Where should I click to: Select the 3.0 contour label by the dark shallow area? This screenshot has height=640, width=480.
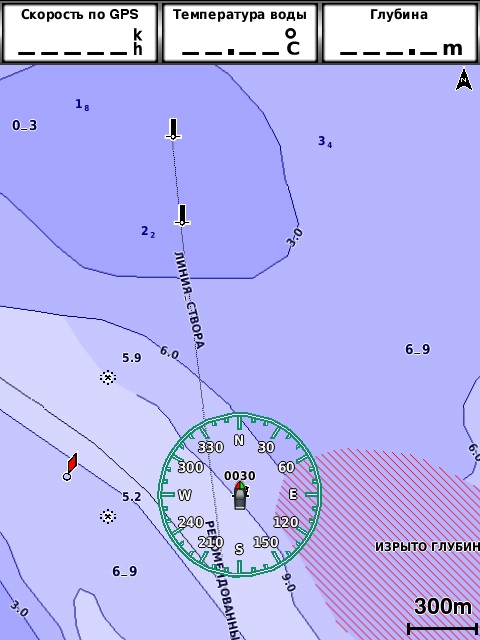pos(295,238)
